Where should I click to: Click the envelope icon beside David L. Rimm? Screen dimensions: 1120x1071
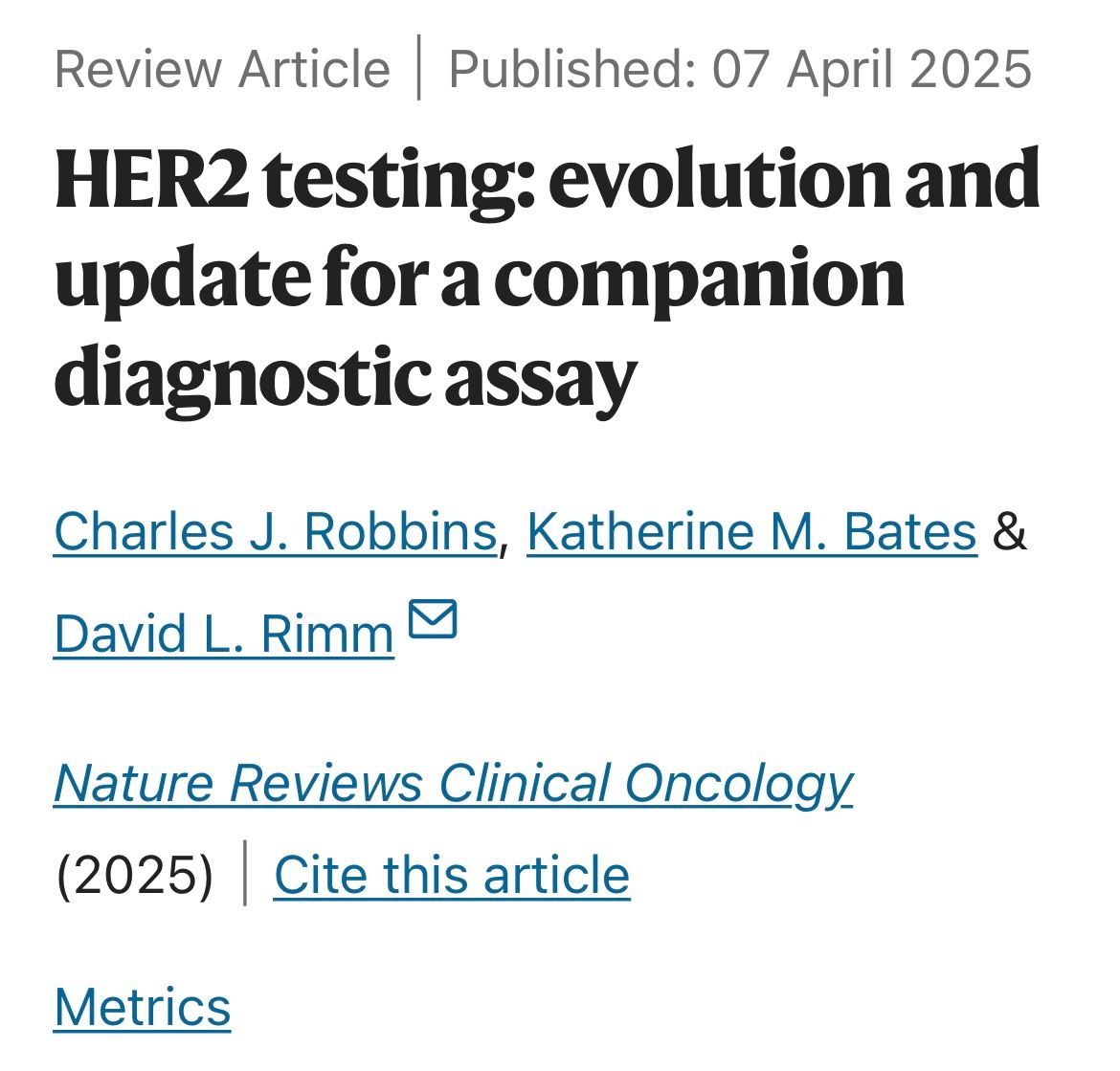433,619
